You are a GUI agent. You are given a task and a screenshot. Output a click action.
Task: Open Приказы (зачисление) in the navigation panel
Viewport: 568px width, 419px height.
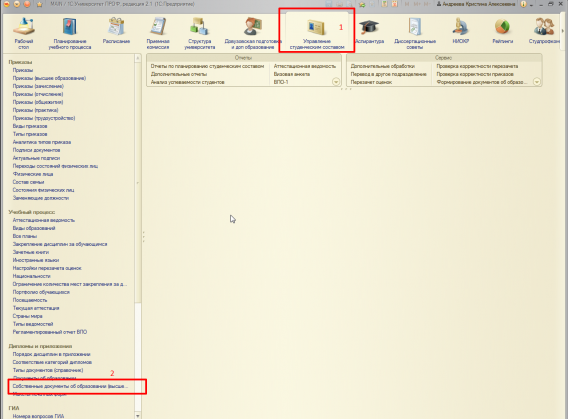(38, 86)
